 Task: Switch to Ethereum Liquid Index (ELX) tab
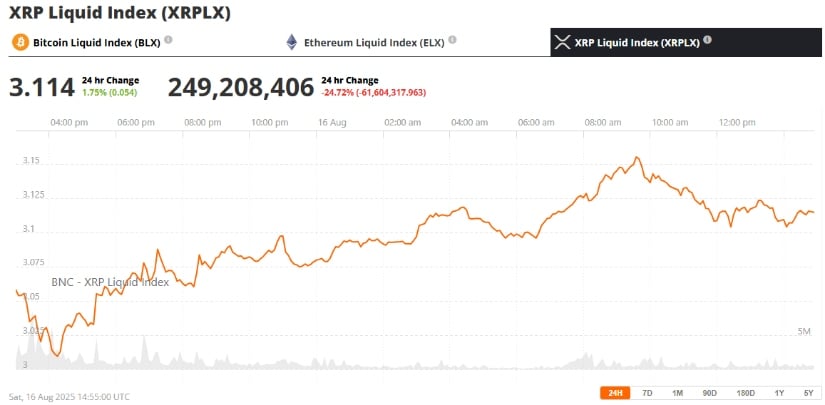pos(374,43)
